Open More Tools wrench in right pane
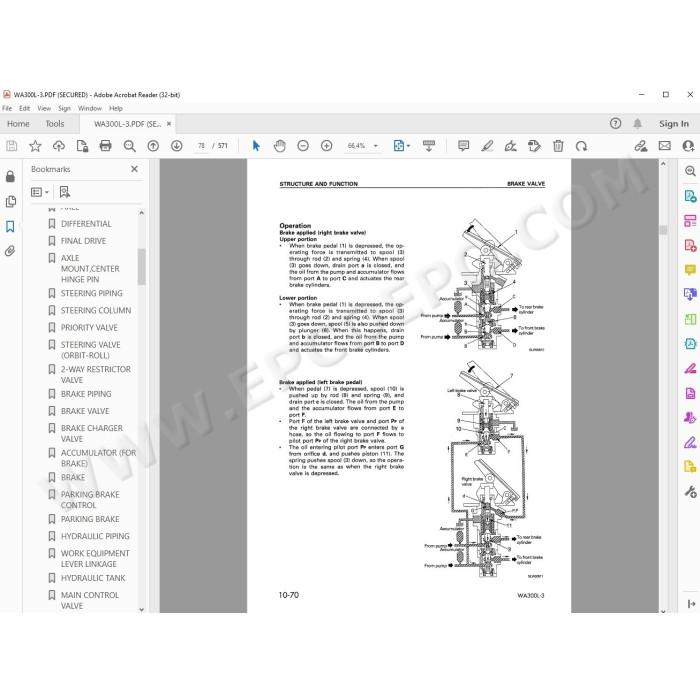This screenshot has width=700, height=700. point(690,492)
